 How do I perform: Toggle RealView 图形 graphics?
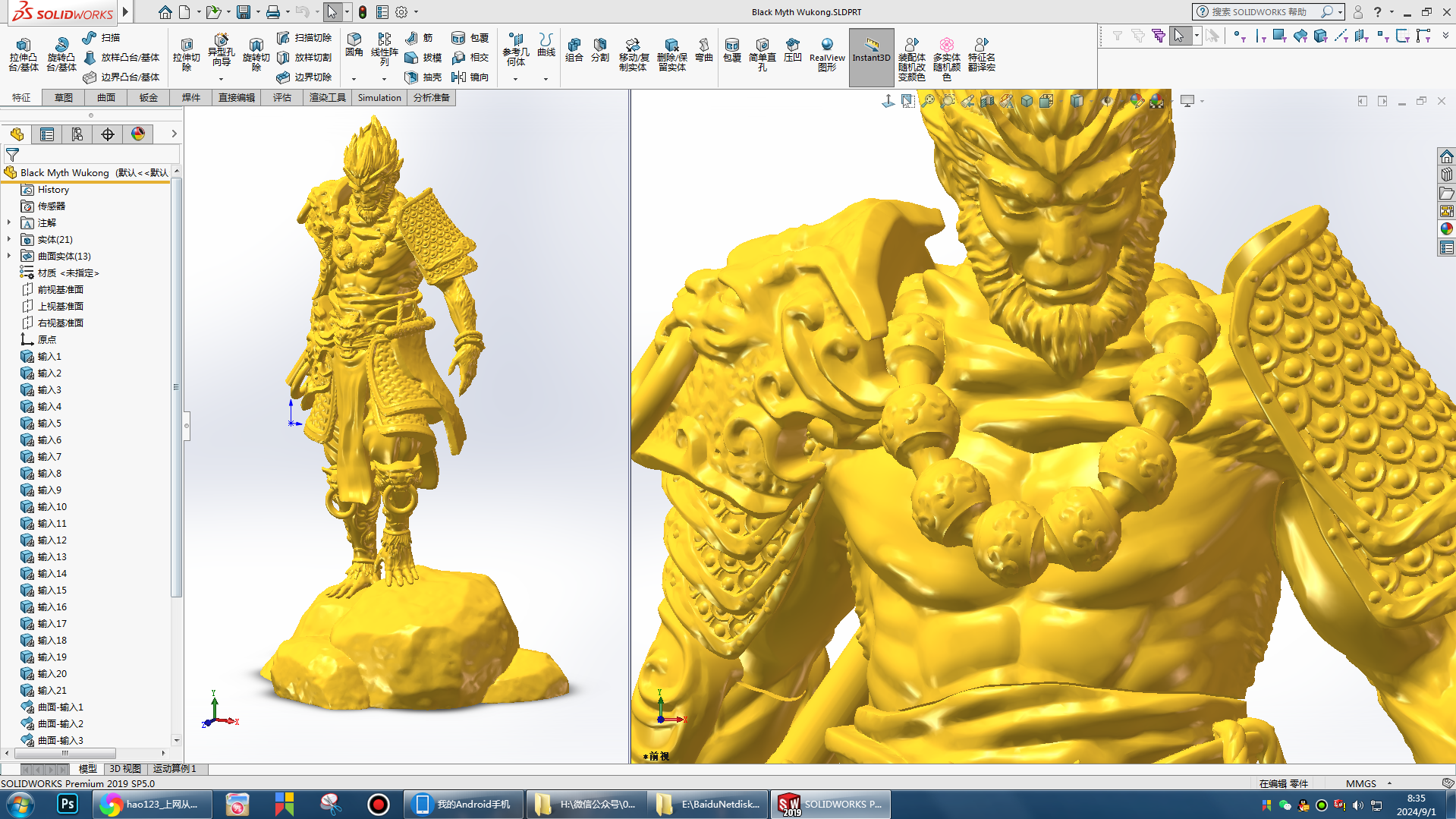(x=826, y=55)
